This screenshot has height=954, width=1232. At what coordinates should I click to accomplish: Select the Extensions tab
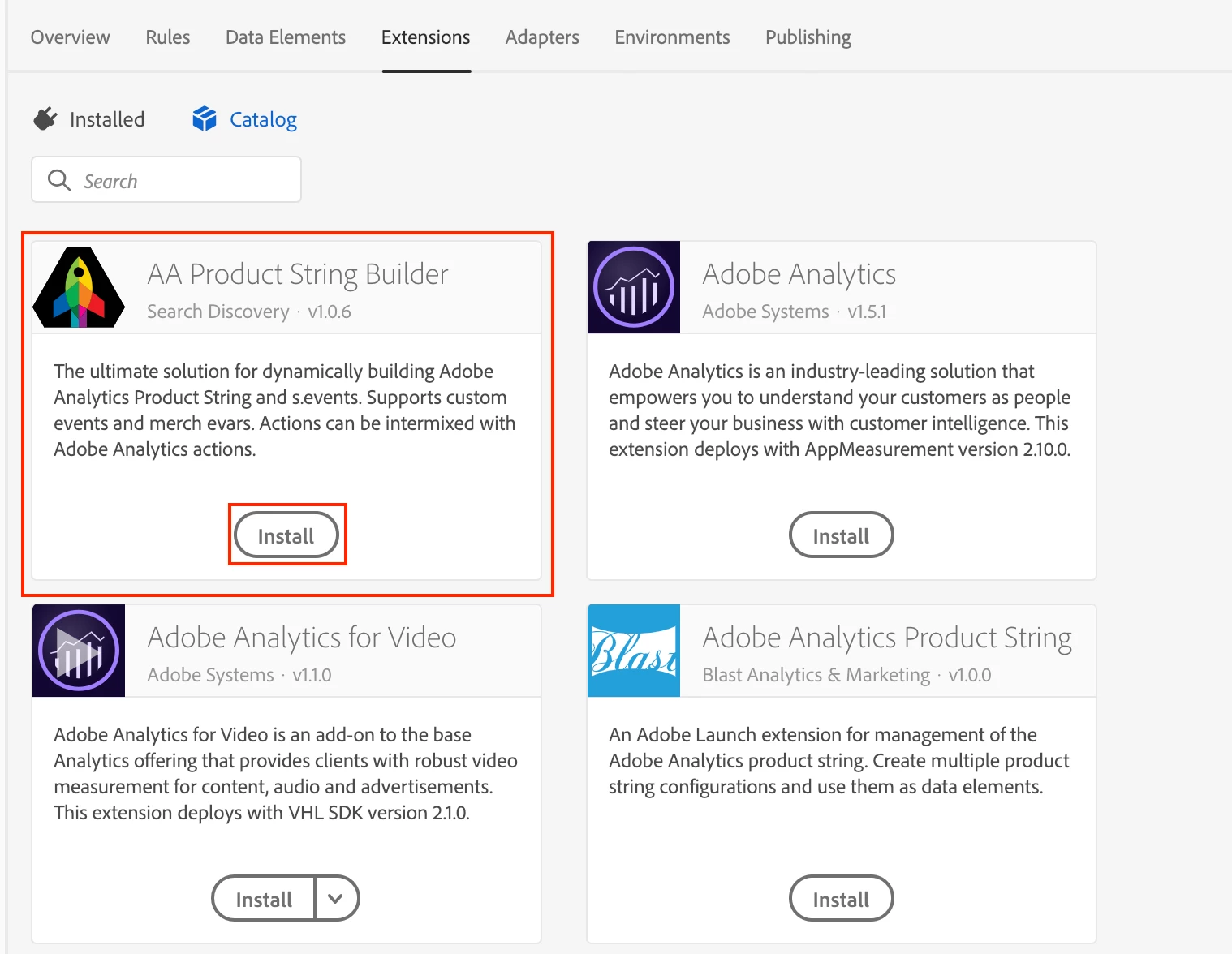coord(426,37)
